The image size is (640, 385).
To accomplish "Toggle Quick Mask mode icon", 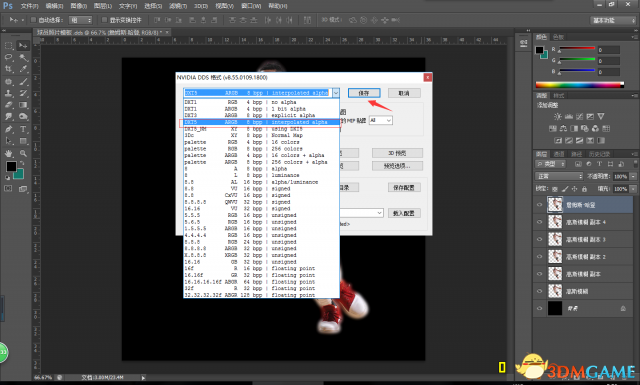I will click(x=8, y=189).
